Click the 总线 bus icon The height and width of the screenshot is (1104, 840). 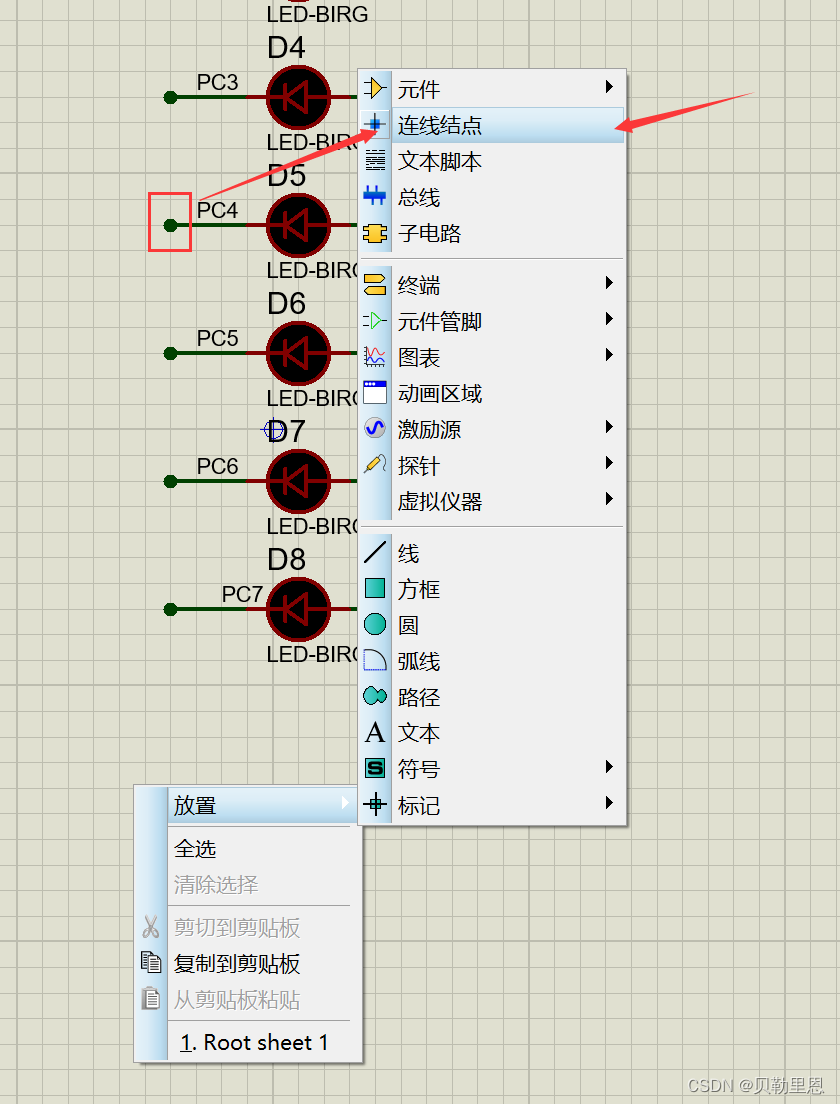tap(375, 196)
